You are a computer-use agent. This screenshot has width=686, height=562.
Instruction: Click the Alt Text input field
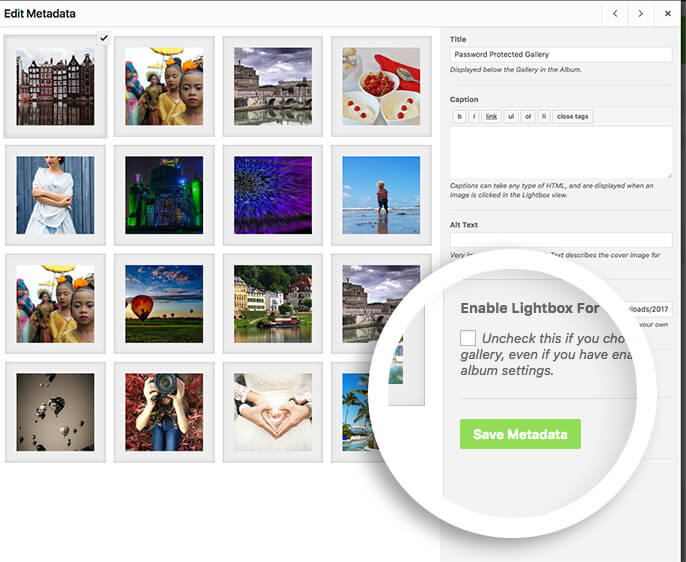tap(560, 240)
